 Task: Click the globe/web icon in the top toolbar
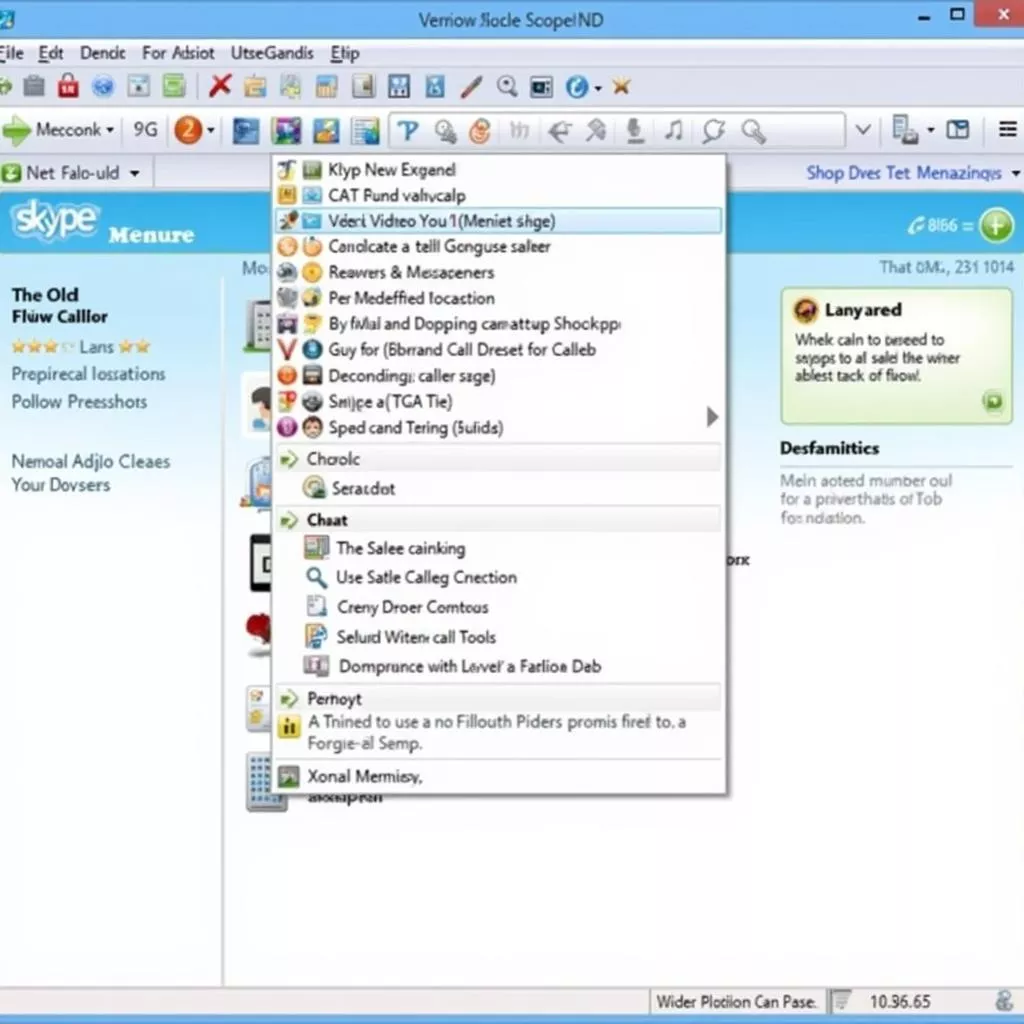pos(103,86)
